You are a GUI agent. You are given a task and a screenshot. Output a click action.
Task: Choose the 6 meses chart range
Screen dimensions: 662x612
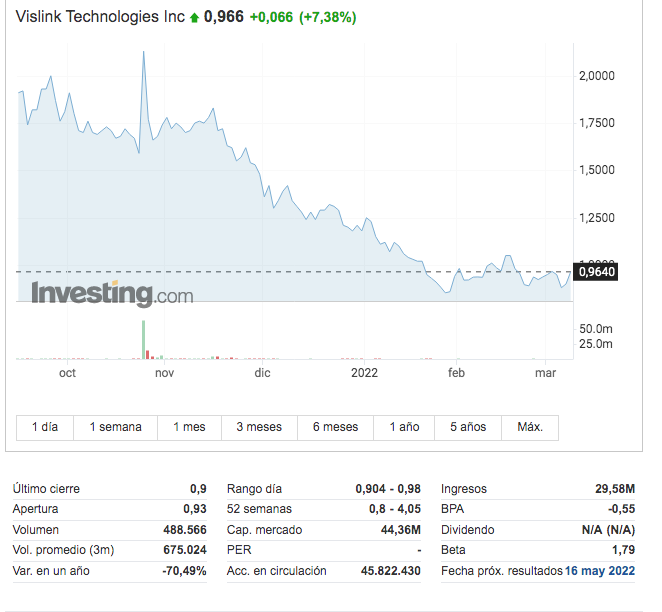pyautogui.click(x=336, y=427)
